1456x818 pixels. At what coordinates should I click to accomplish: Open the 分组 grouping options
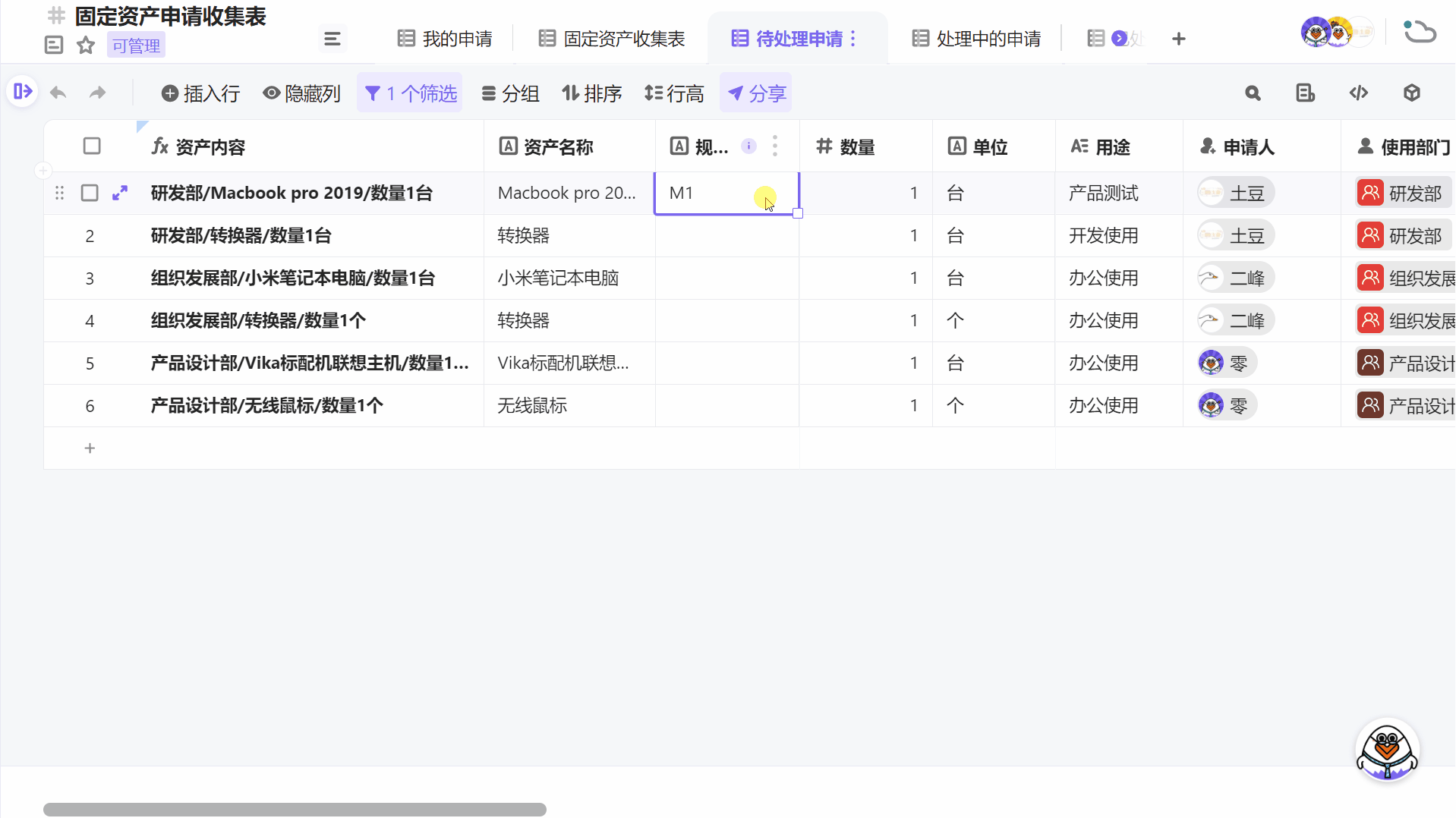coord(510,93)
